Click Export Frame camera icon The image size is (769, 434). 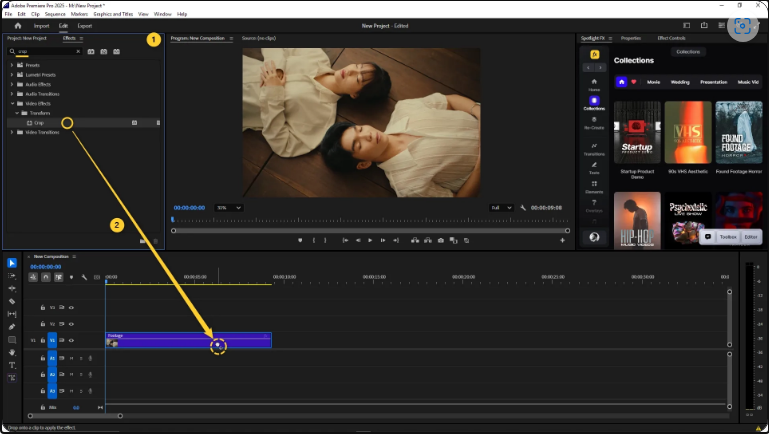point(440,240)
